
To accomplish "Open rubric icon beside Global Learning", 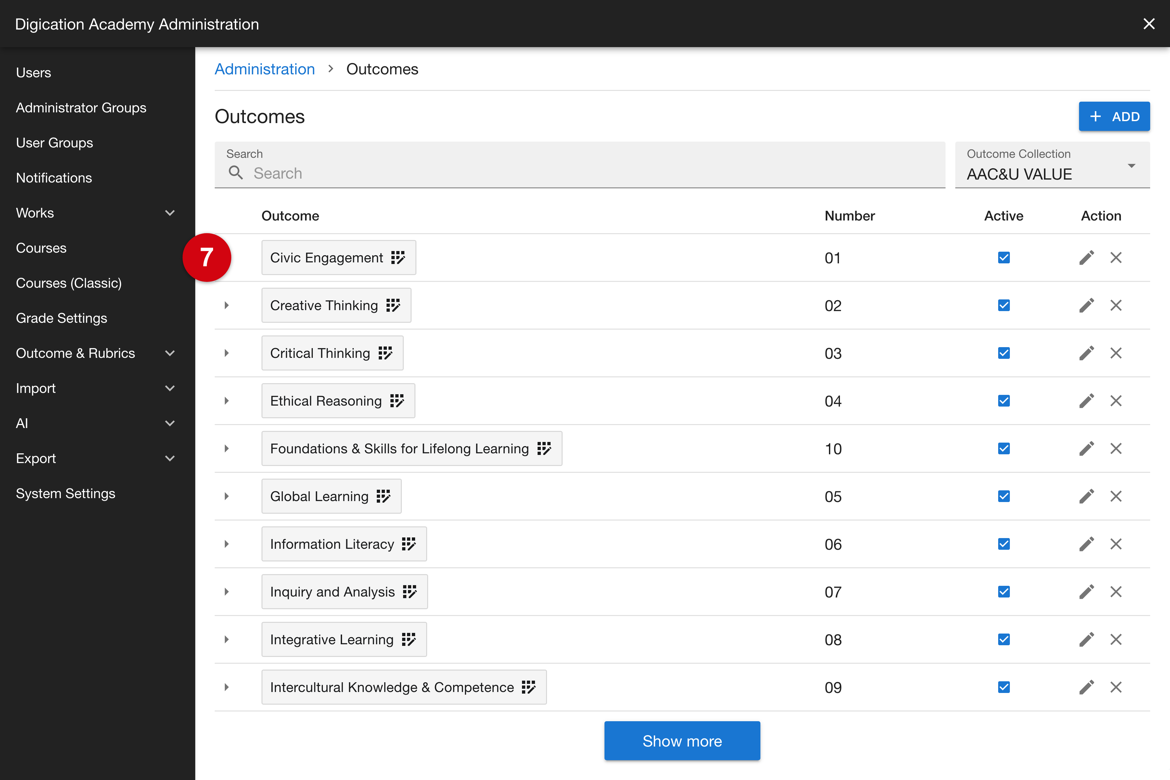I will (384, 496).
